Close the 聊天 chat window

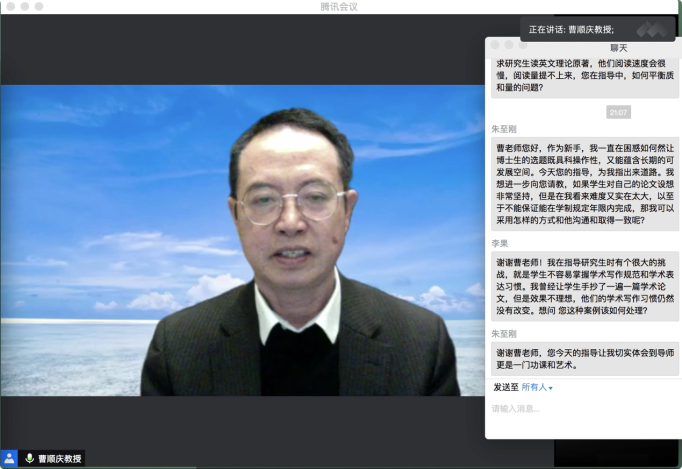point(494,45)
